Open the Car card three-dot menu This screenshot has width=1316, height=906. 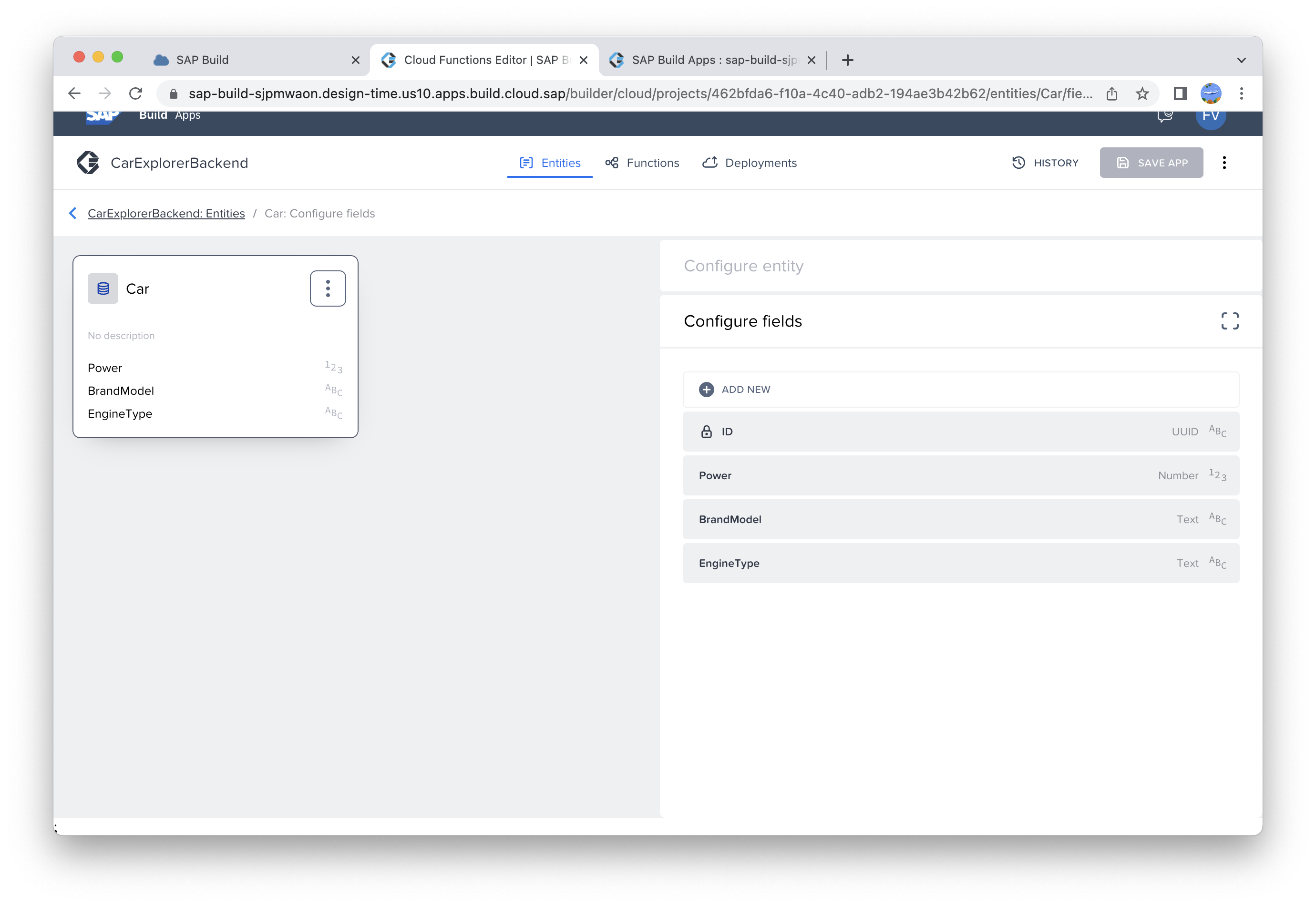[x=328, y=288]
